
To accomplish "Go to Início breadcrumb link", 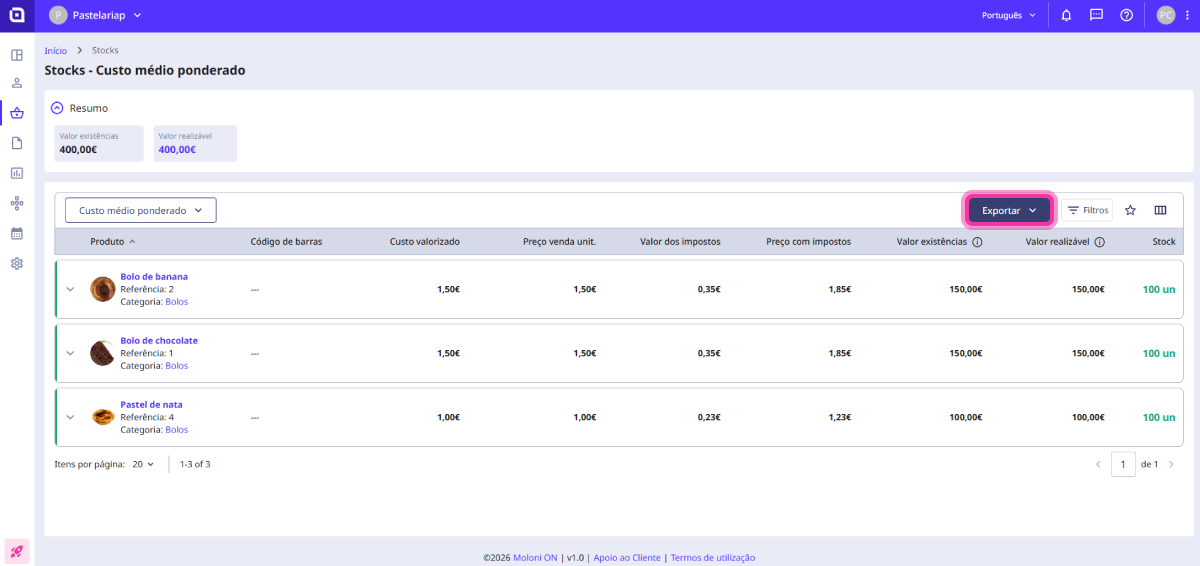I will (56, 50).
